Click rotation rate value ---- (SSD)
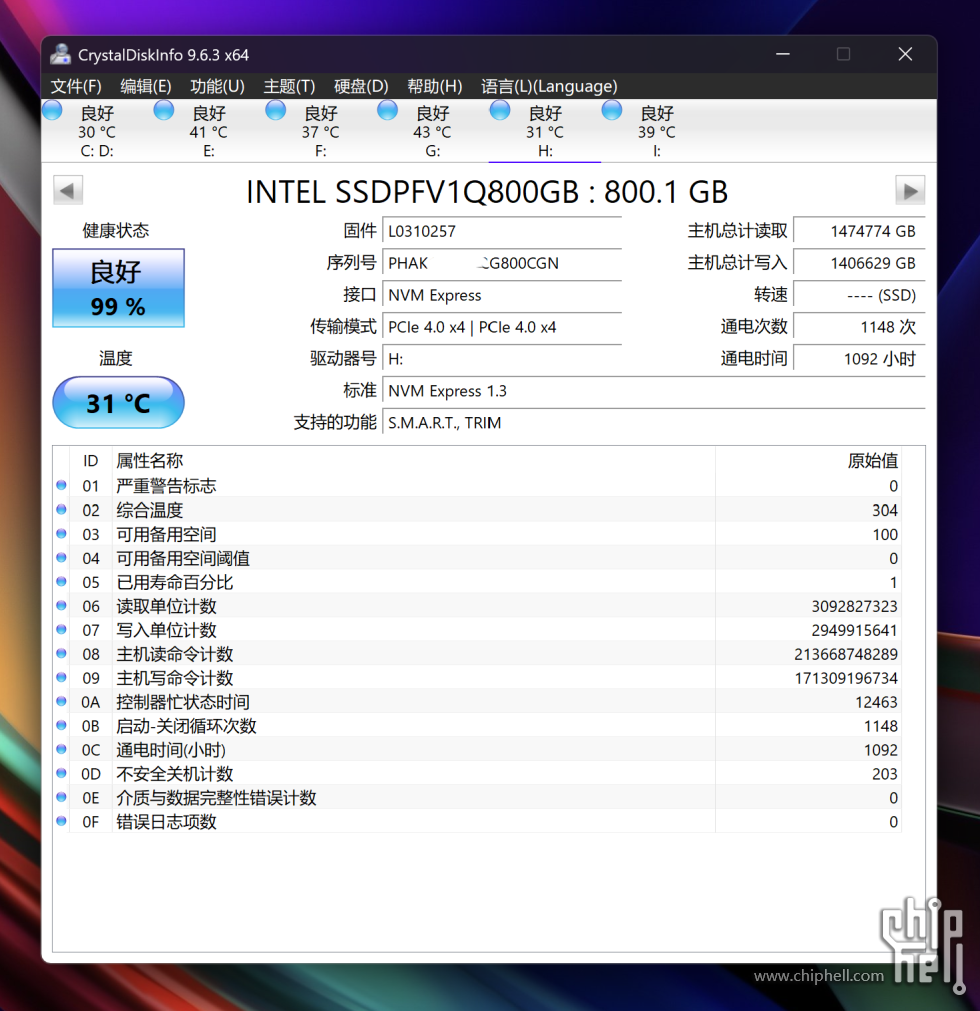980x1011 pixels. tap(859, 295)
